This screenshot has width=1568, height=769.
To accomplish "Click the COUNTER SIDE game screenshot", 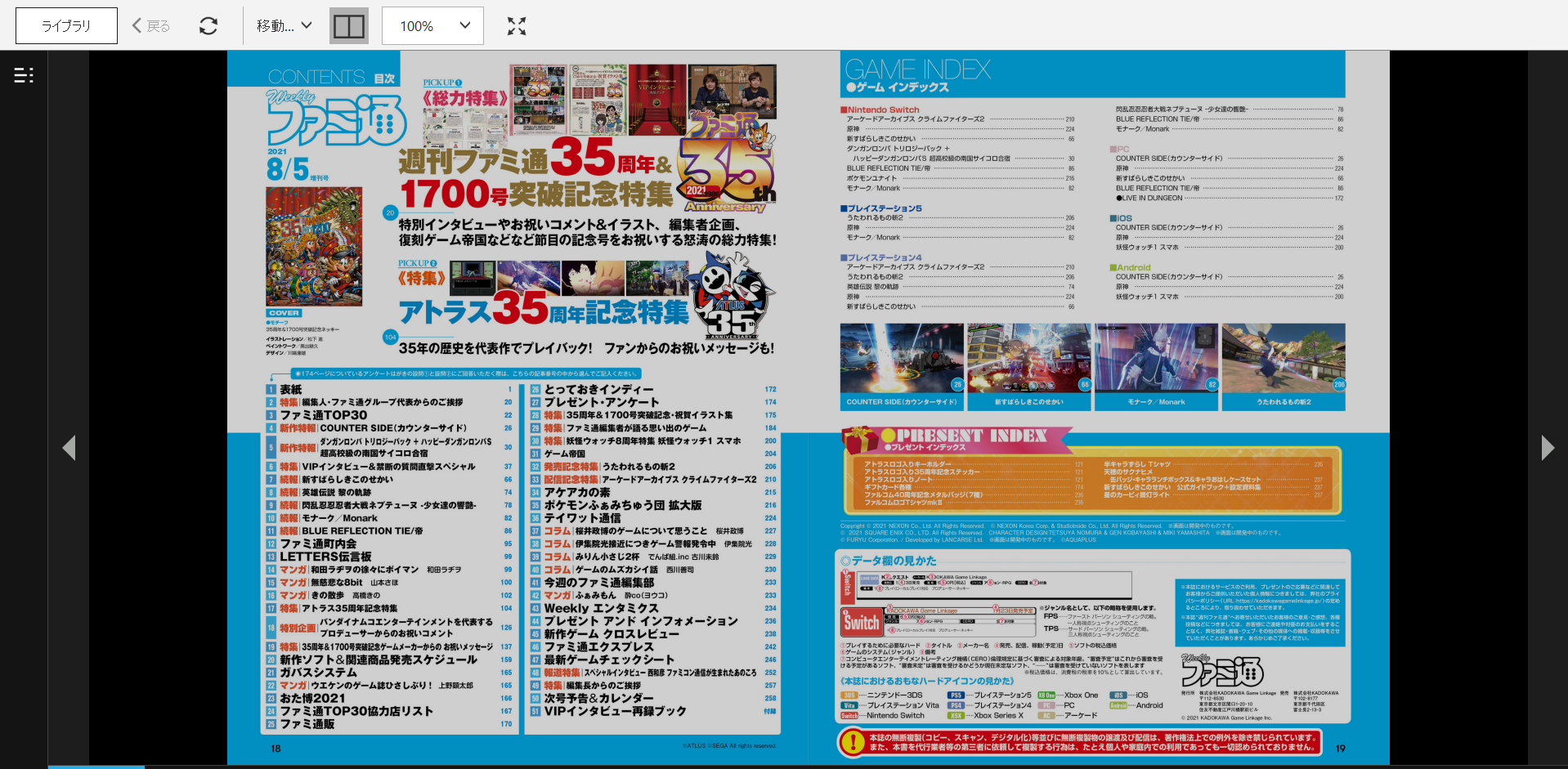I will pos(902,359).
